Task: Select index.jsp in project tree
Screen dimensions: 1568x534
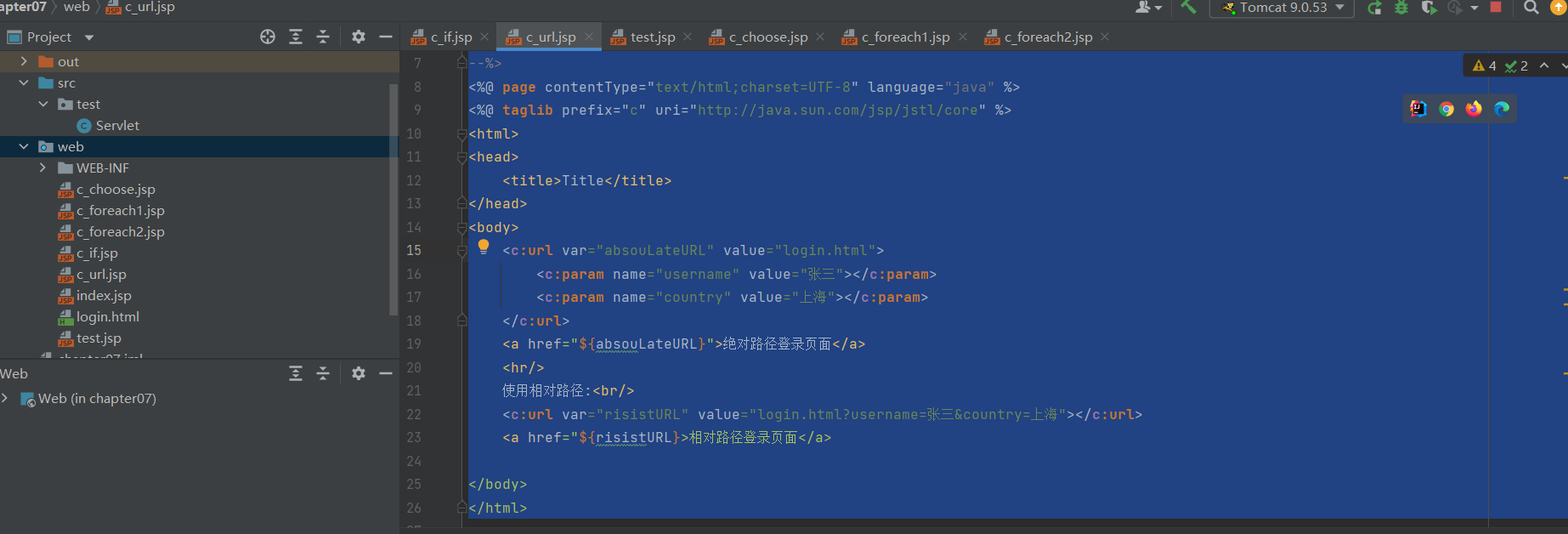Action: click(104, 295)
